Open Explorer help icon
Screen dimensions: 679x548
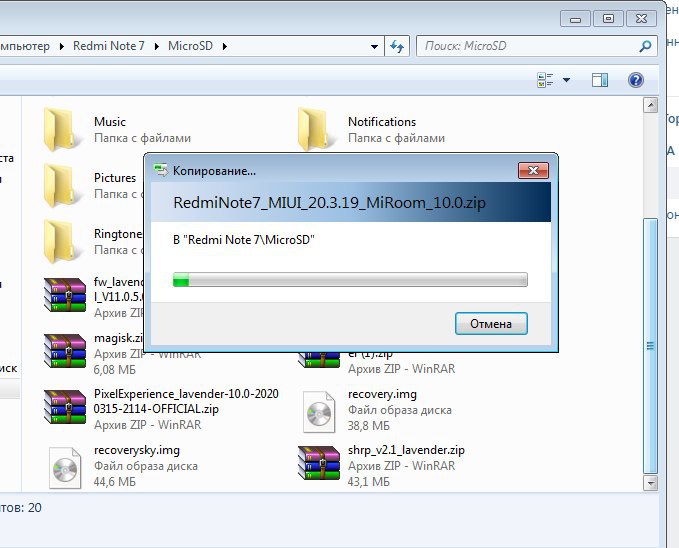(636, 80)
